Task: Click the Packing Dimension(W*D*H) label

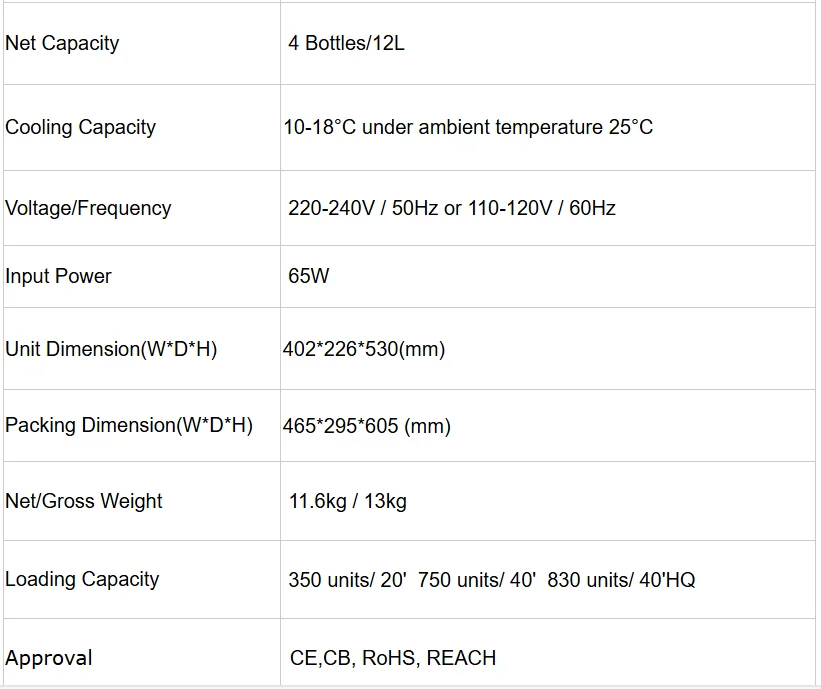Action: point(129,426)
